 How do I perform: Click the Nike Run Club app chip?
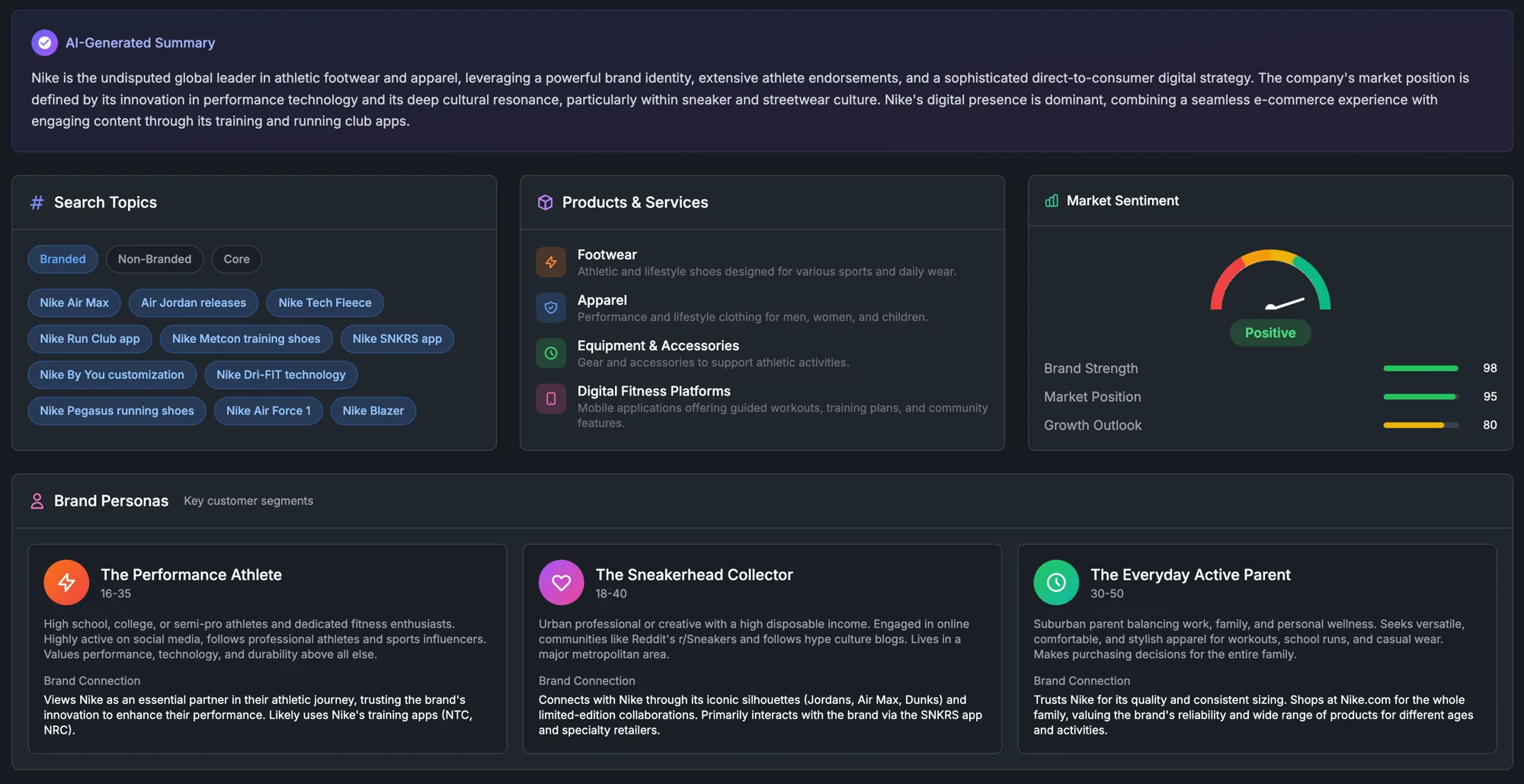90,339
